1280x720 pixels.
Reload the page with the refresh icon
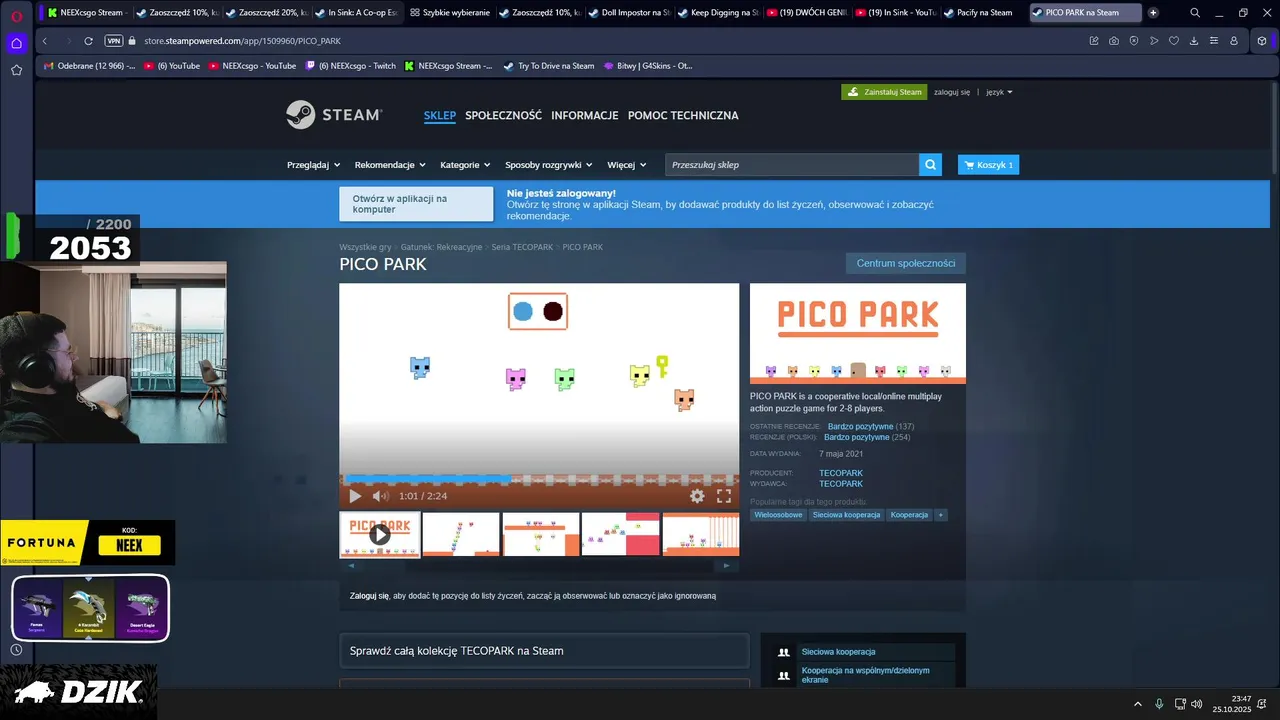(x=88, y=41)
